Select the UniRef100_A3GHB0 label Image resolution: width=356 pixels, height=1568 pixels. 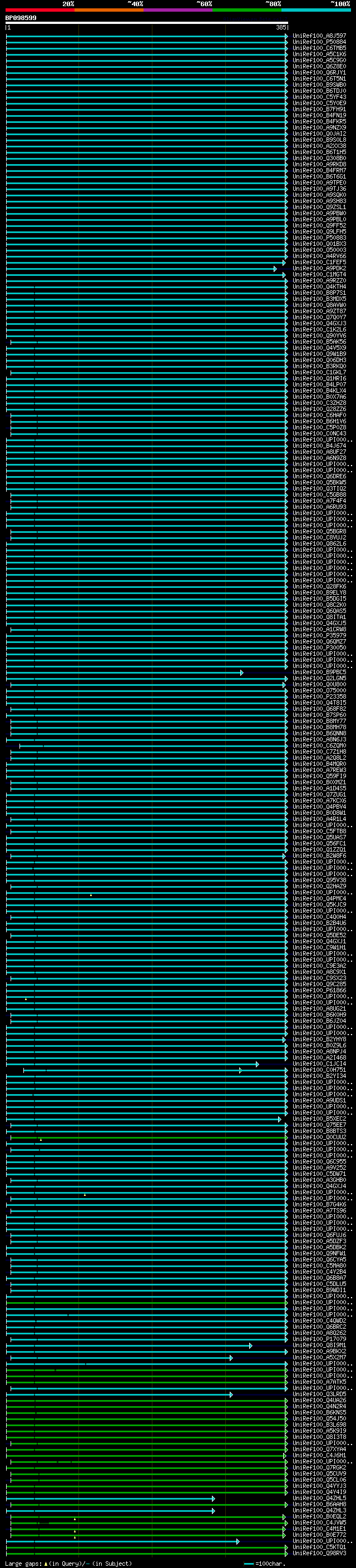pos(319,1180)
